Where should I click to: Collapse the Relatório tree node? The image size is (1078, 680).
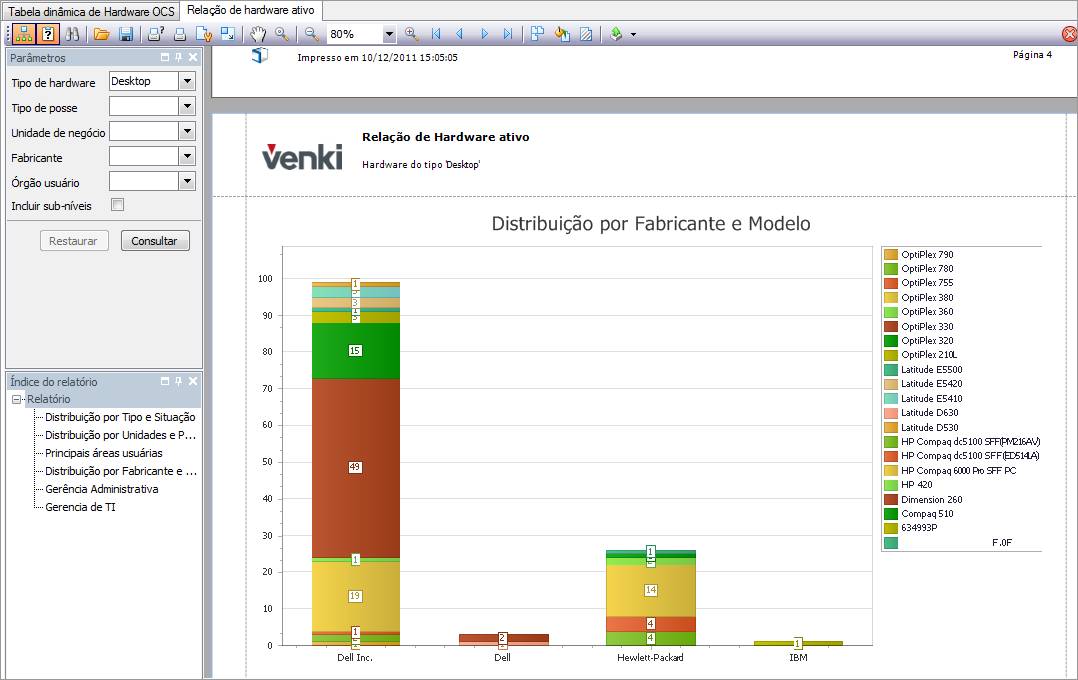16,399
